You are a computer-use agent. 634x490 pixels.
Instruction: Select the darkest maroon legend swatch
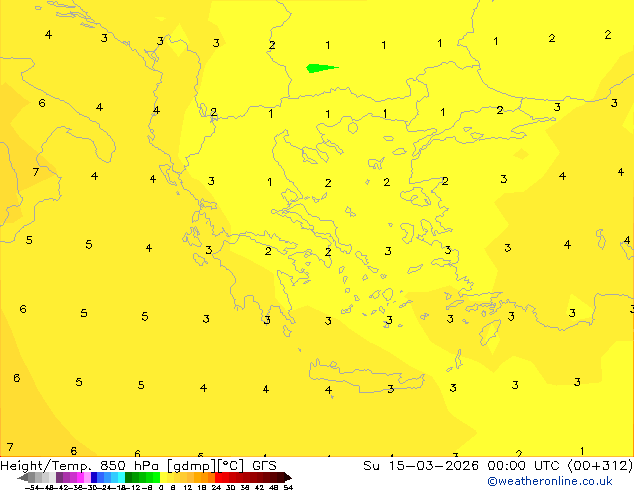point(281,478)
